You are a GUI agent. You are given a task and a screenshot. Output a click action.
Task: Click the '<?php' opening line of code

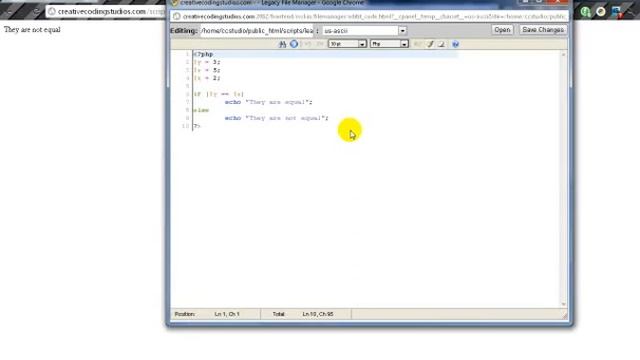203,54
